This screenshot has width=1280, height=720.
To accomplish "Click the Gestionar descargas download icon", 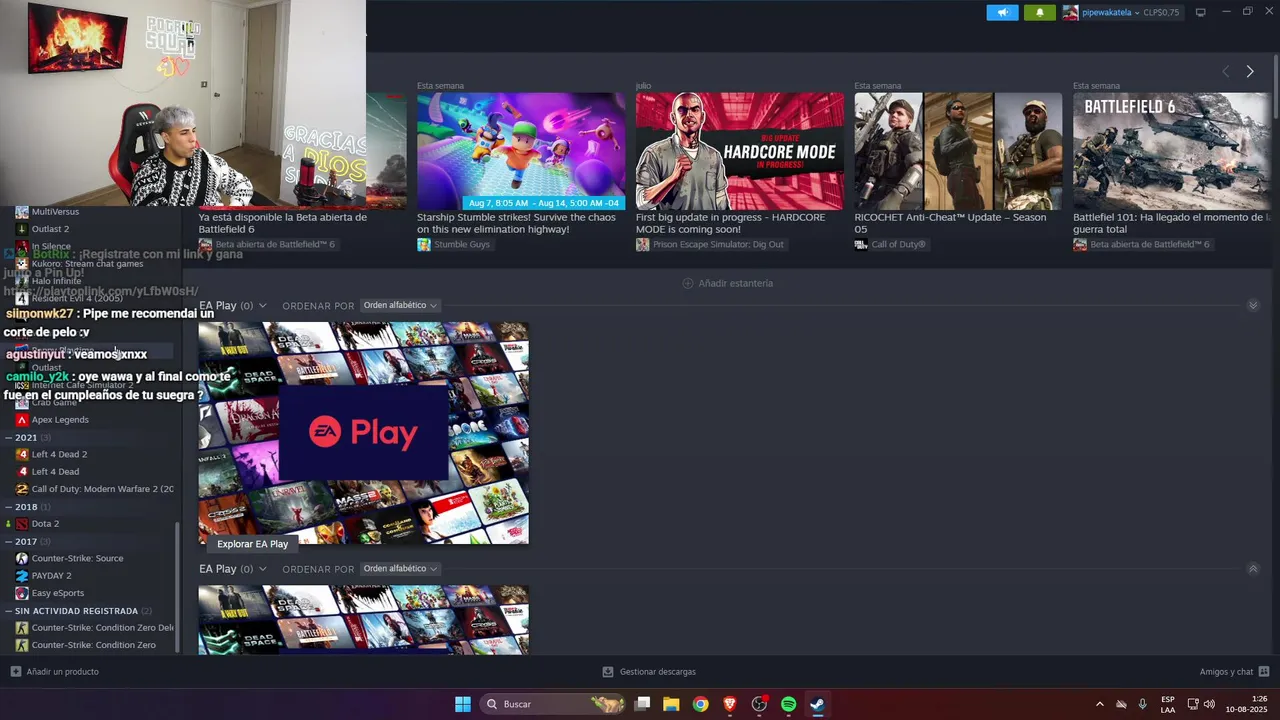I will tap(608, 672).
